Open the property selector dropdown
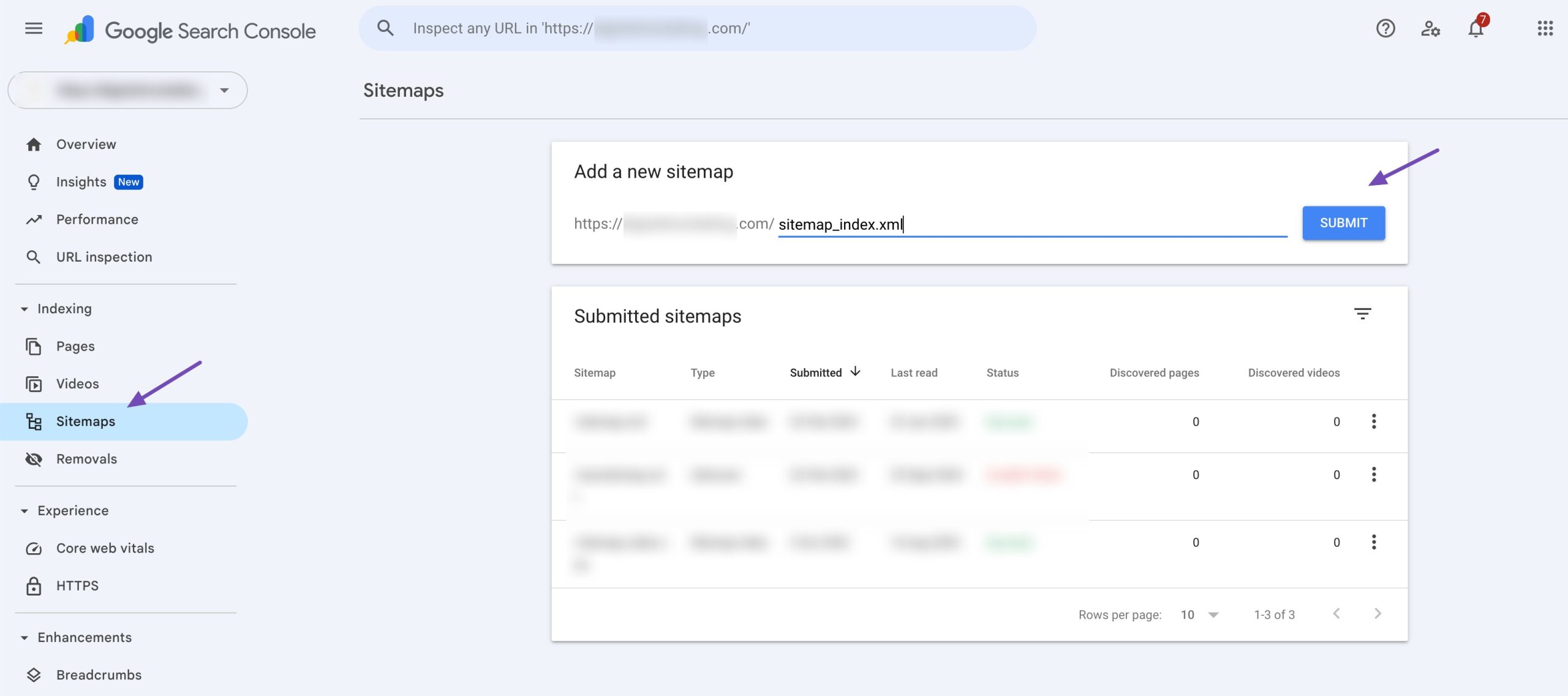1568x696 pixels. pos(224,90)
